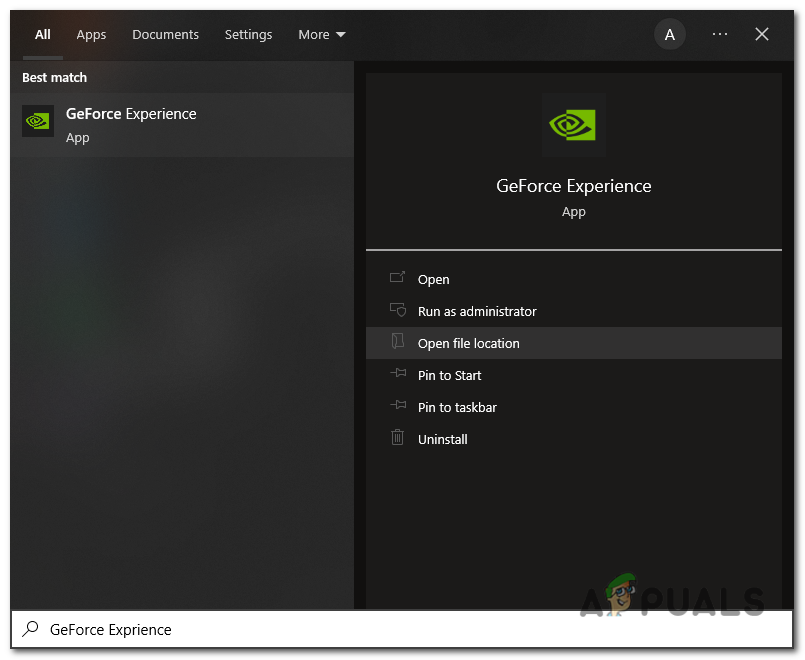The width and height of the screenshot is (805, 660).
Task: Click the Pin to Start pin icon
Action: (x=398, y=375)
